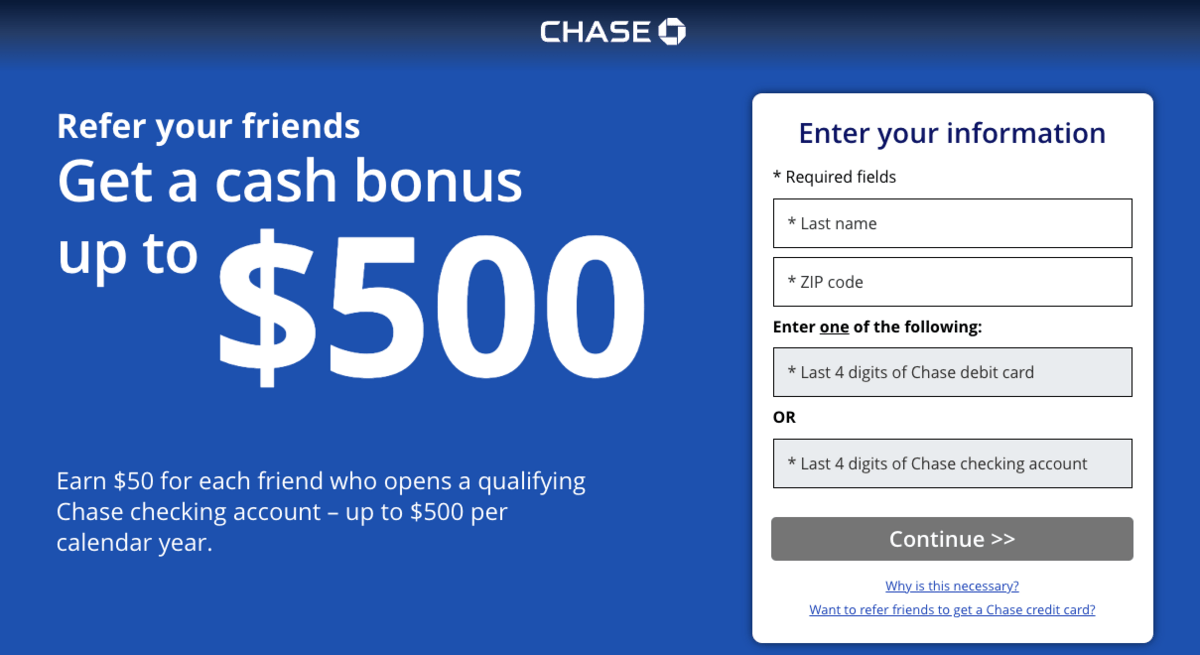Open the 'Why is this necessary?' link
This screenshot has width=1200, height=655.
(952, 586)
